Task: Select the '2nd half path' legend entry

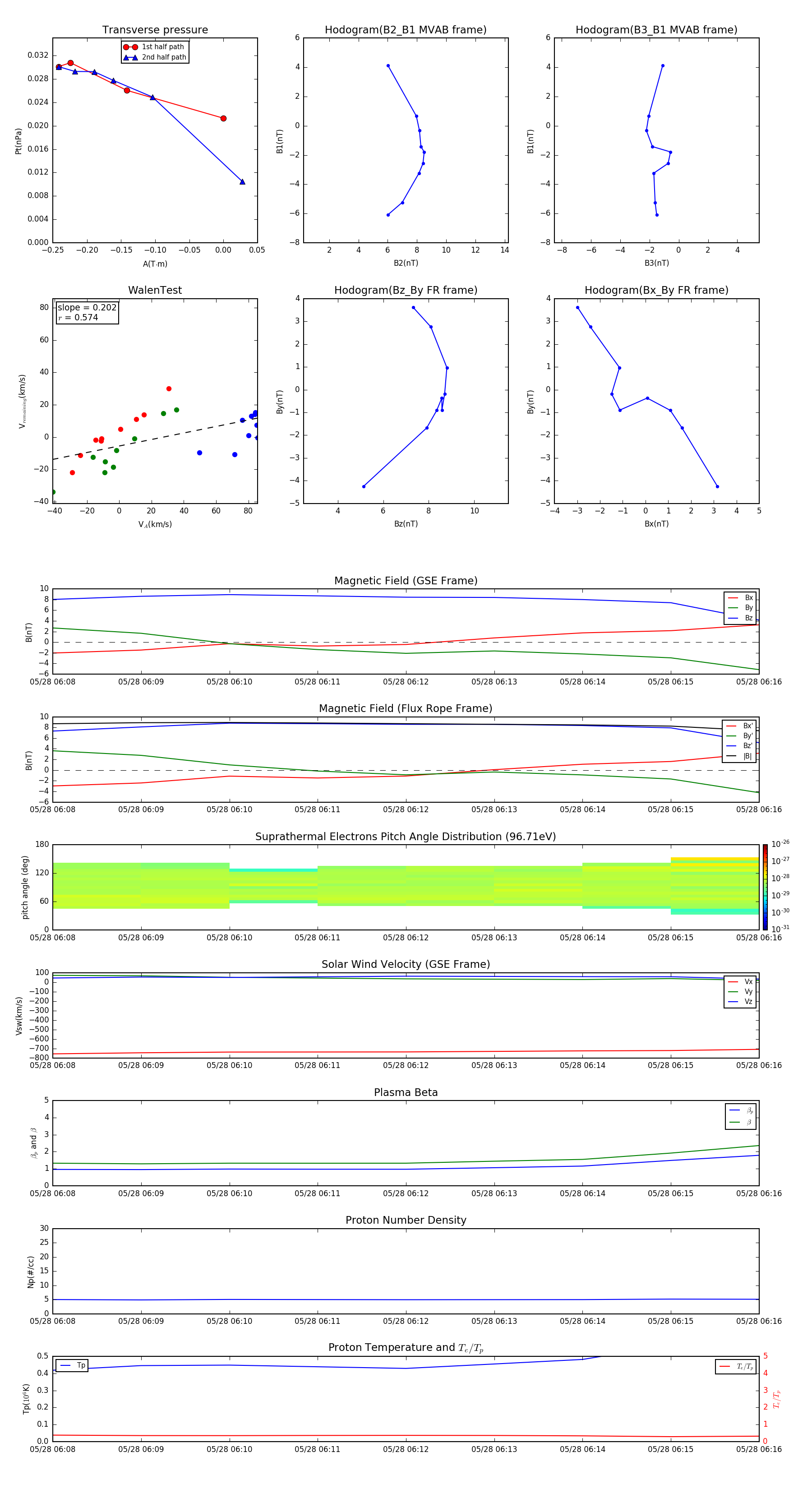Action: 155,57
